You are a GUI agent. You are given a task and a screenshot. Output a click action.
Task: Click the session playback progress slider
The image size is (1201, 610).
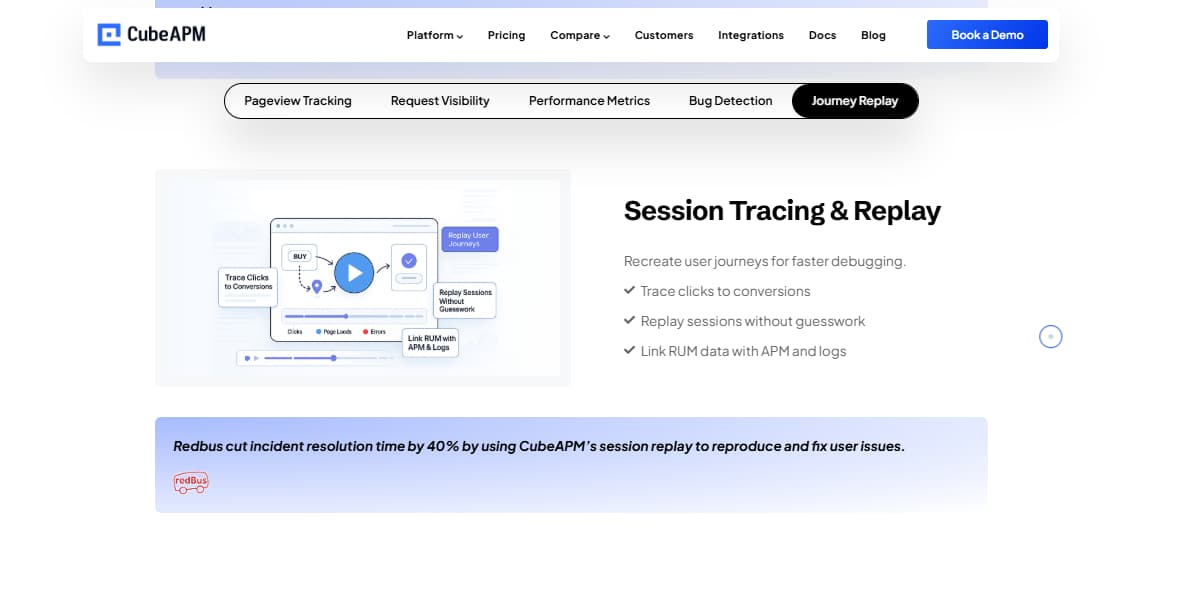(x=347, y=316)
